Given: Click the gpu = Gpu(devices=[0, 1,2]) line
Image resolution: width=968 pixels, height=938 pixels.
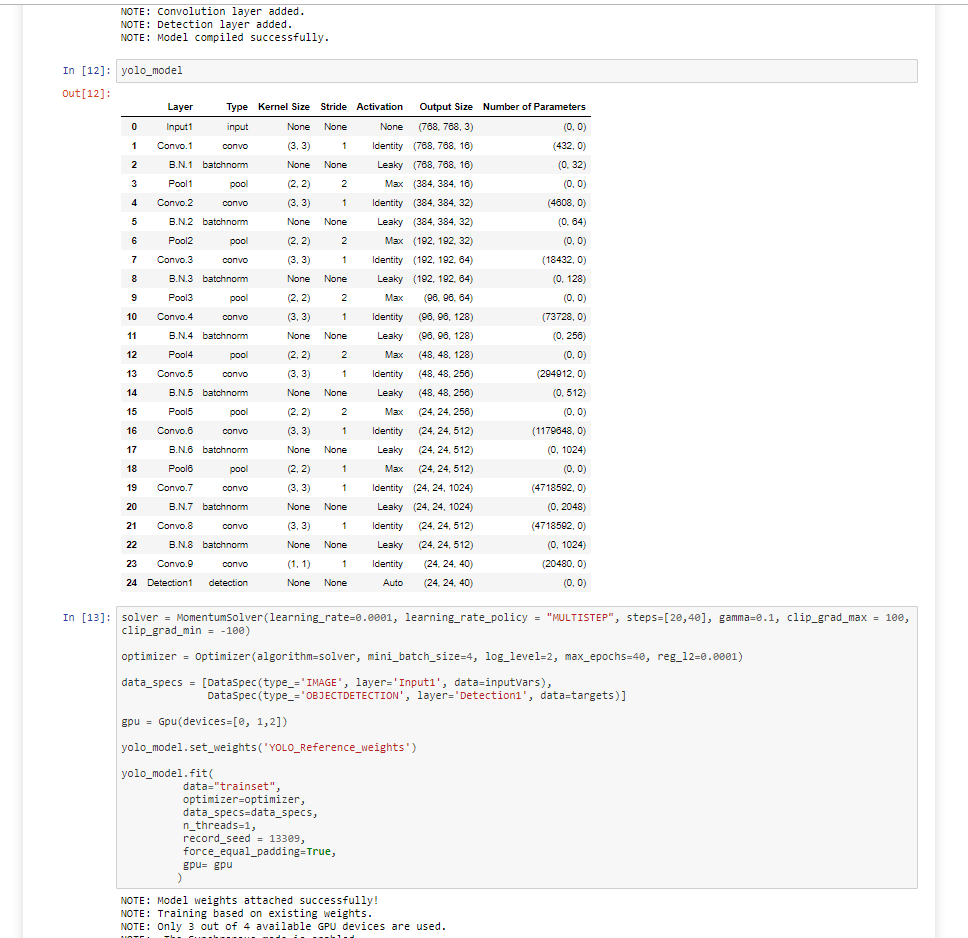Looking at the screenshot, I should (204, 721).
